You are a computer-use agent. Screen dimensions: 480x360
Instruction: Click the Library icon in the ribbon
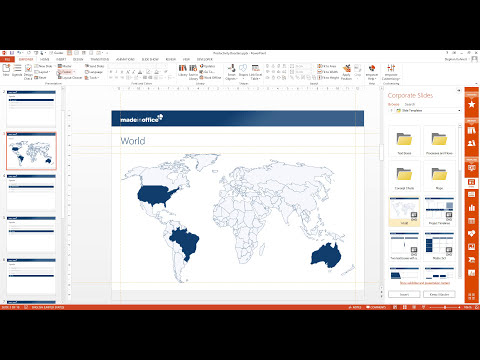click(183, 70)
